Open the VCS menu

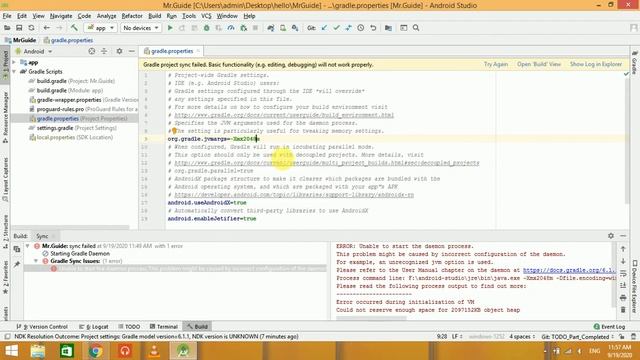pos(206,16)
